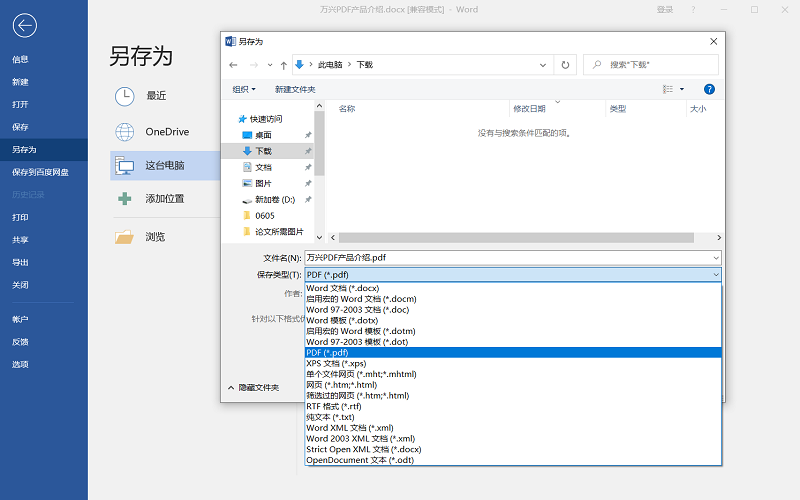Change the file view layout icon

pyautogui.click(x=668, y=89)
